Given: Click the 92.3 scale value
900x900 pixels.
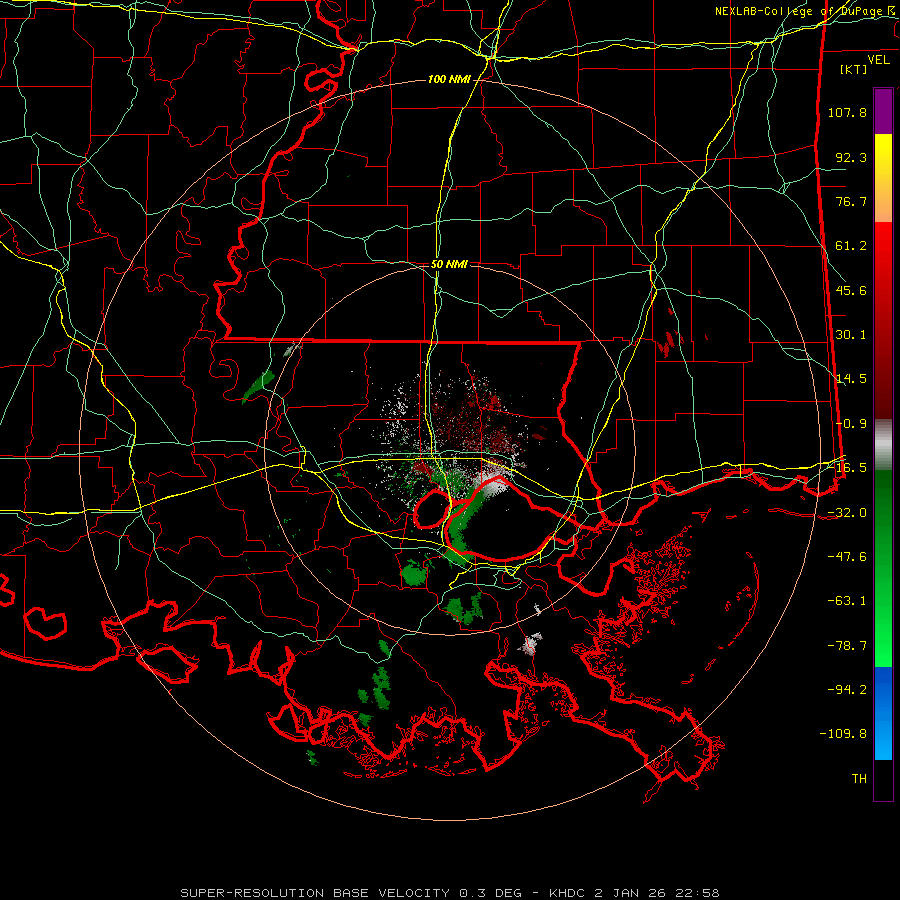Looking at the screenshot, I should click(851, 157).
